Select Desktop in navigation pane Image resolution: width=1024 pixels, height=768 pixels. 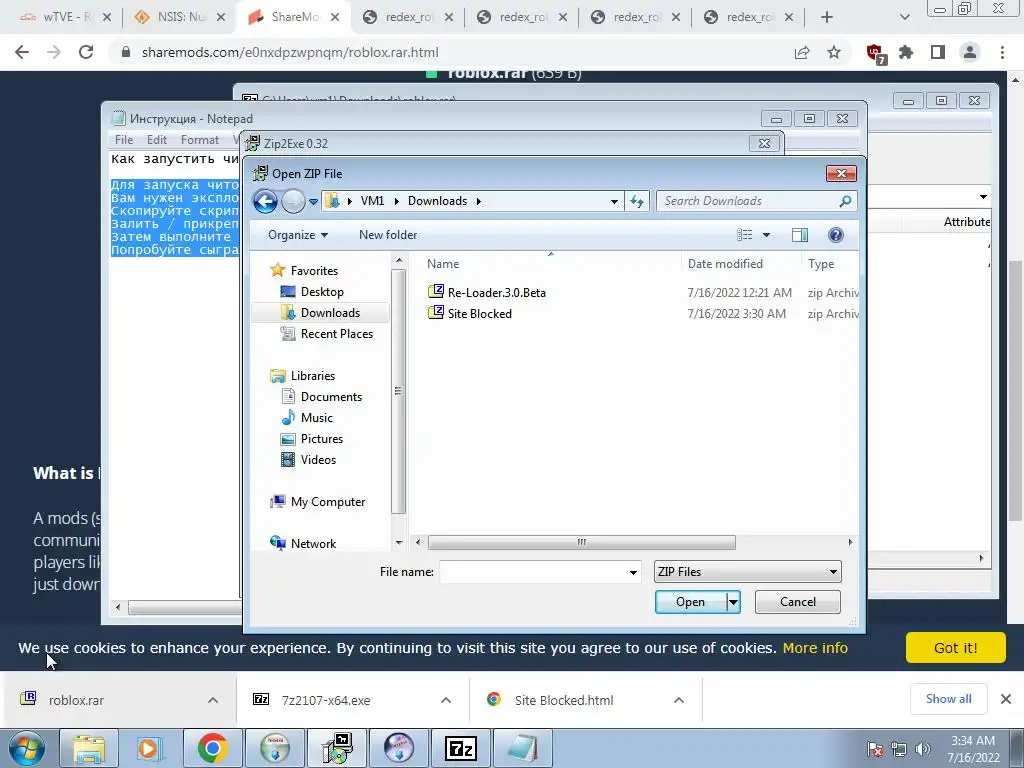[x=322, y=292]
